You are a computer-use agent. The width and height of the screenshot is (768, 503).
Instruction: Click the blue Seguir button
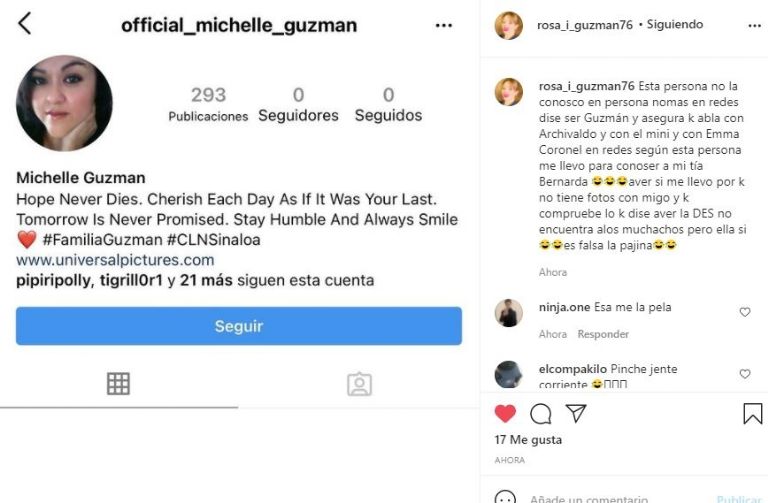click(239, 326)
